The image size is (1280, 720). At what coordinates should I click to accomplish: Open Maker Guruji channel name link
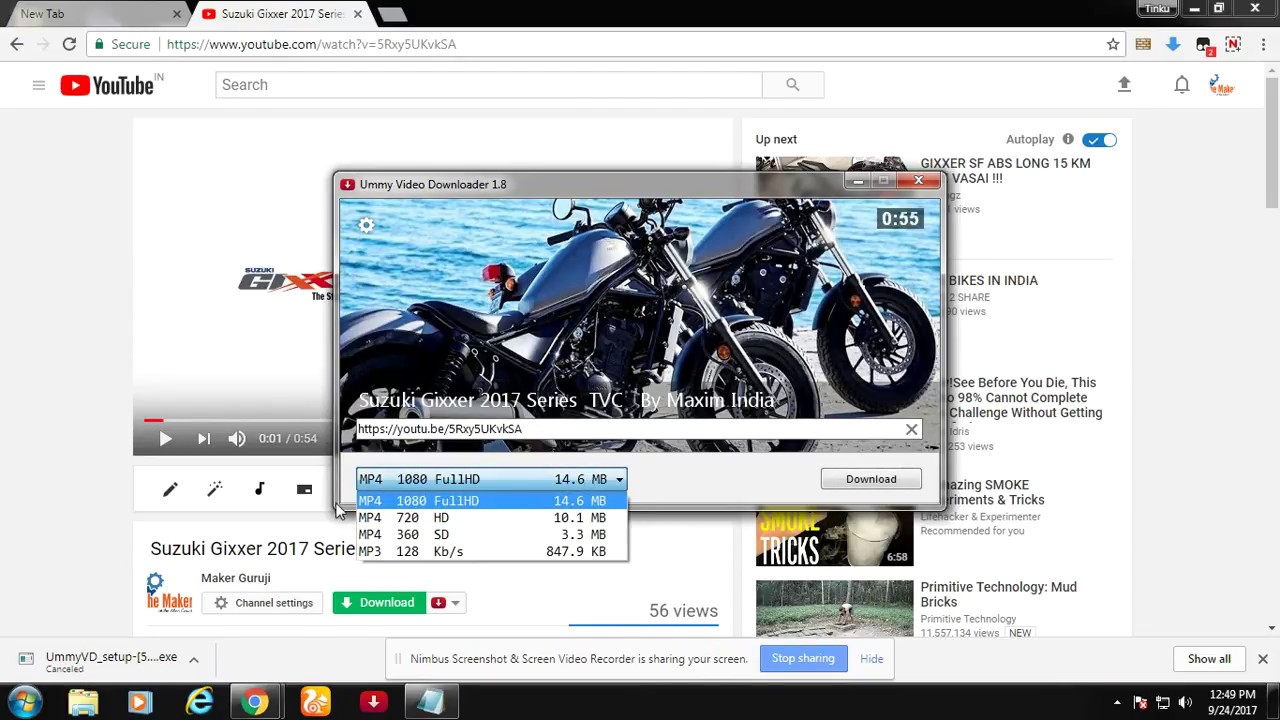pos(236,578)
